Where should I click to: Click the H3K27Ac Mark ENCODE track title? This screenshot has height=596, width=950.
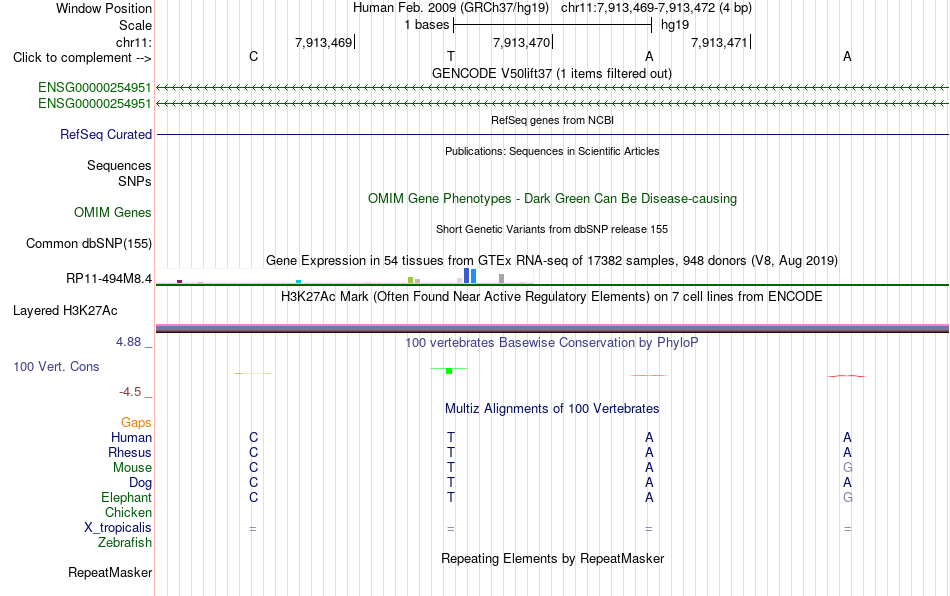tap(552, 296)
